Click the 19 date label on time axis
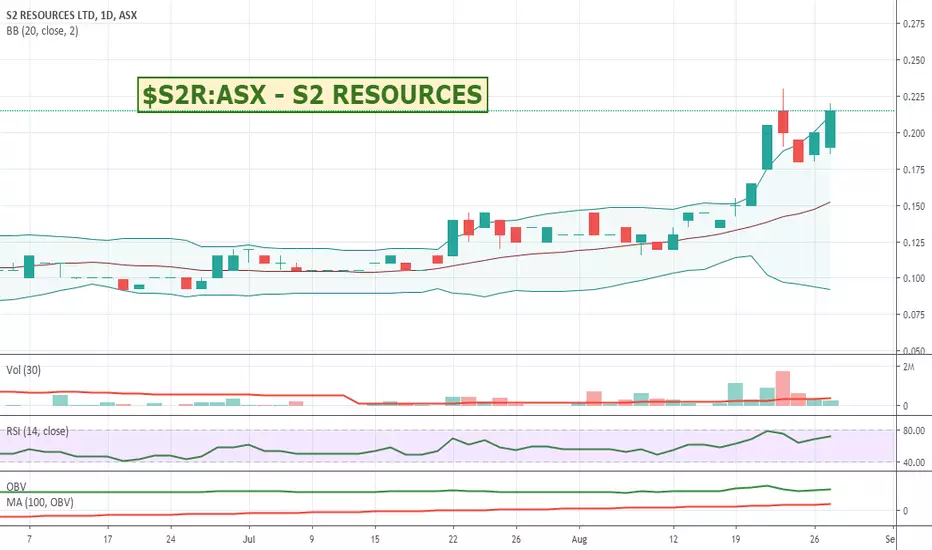Image resolution: width=932 pixels, height=550 pixels. 736,539
